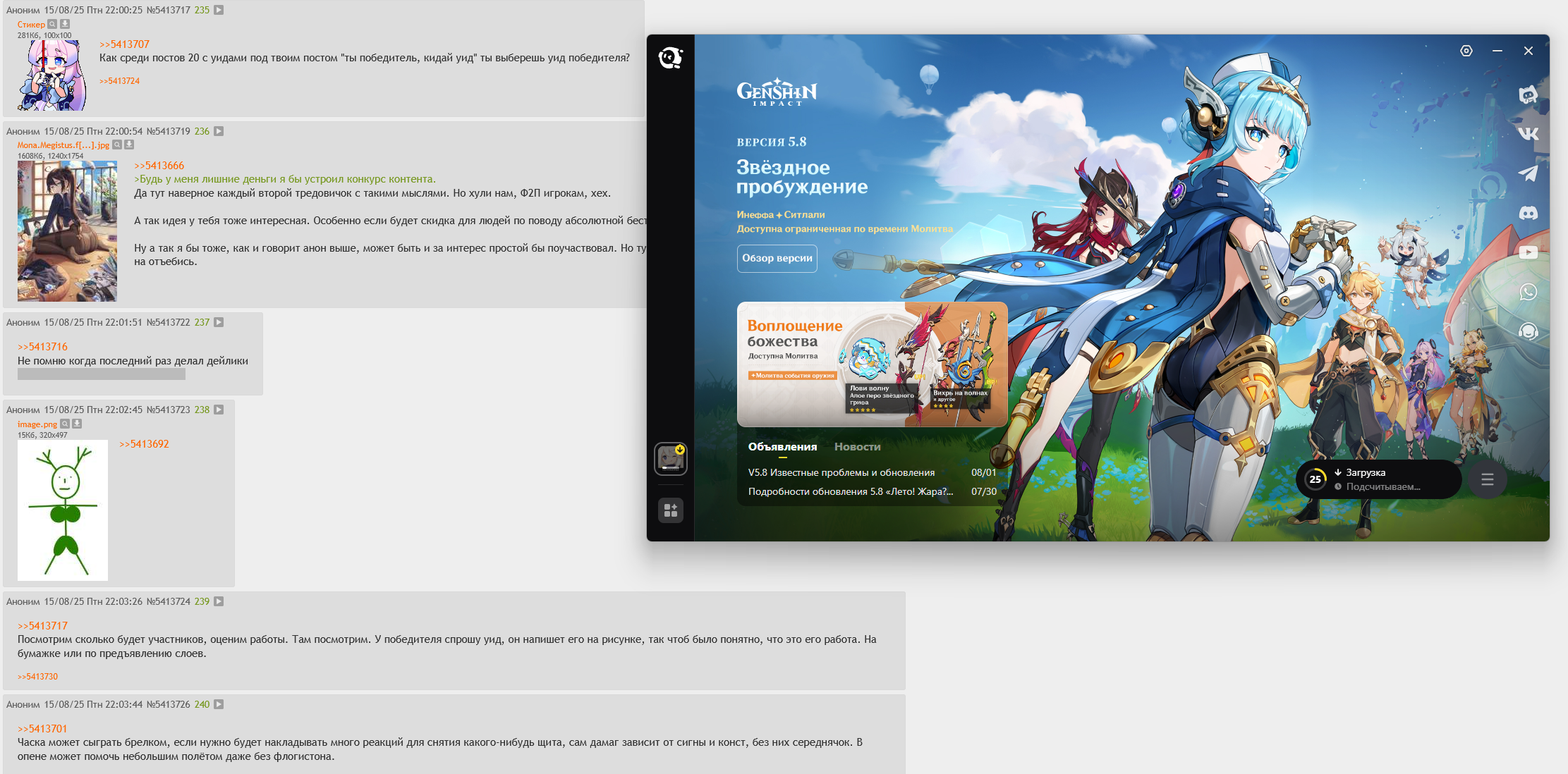Select the Объявления tab
Viewport: 1568px width, 774px height.
pyautogui.click(x=782, y=447)
